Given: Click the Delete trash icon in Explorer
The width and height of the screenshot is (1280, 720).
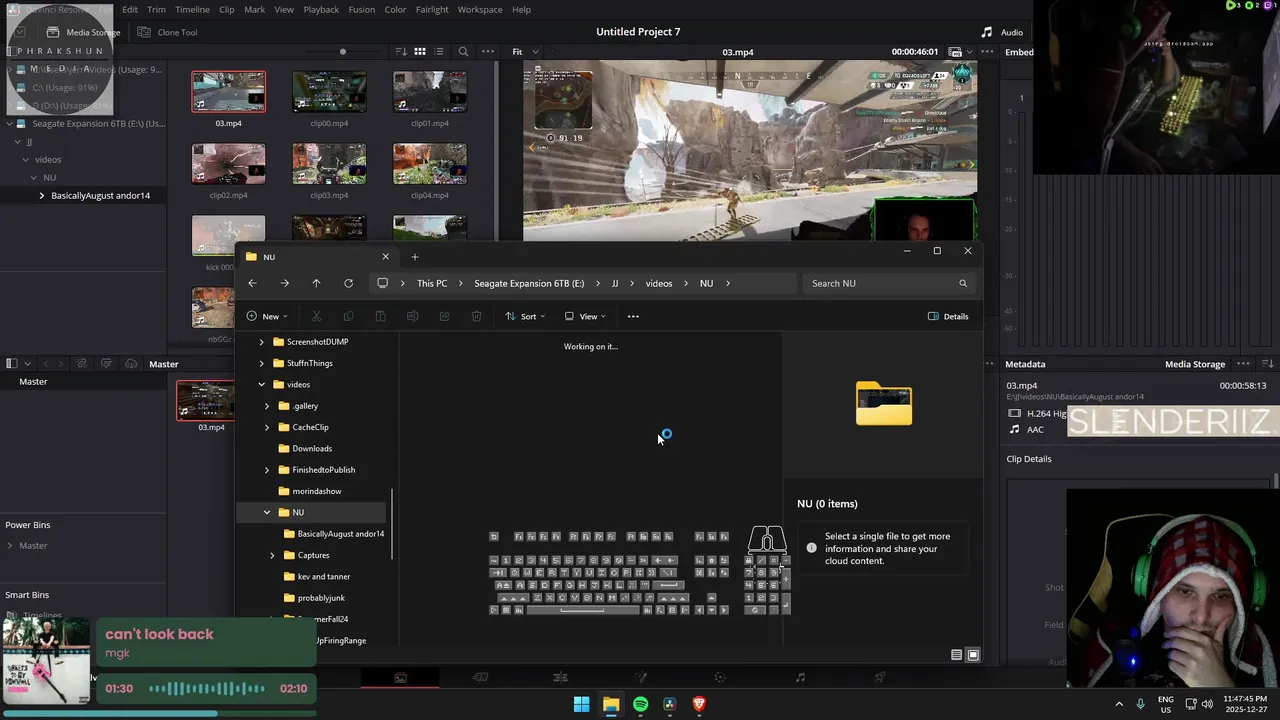Looking at the screenshot, I should coord(476,316).
